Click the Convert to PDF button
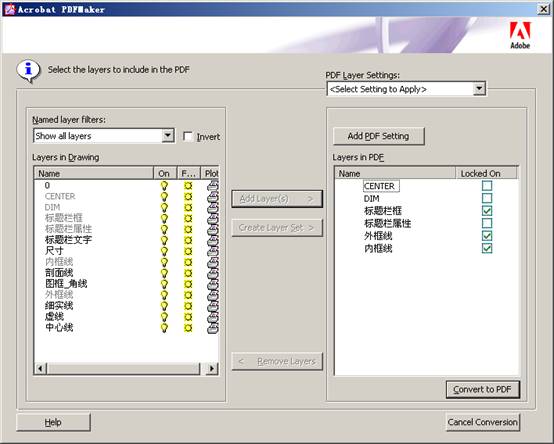This screenshot has height=444, width=554. (x=483, y=389)
